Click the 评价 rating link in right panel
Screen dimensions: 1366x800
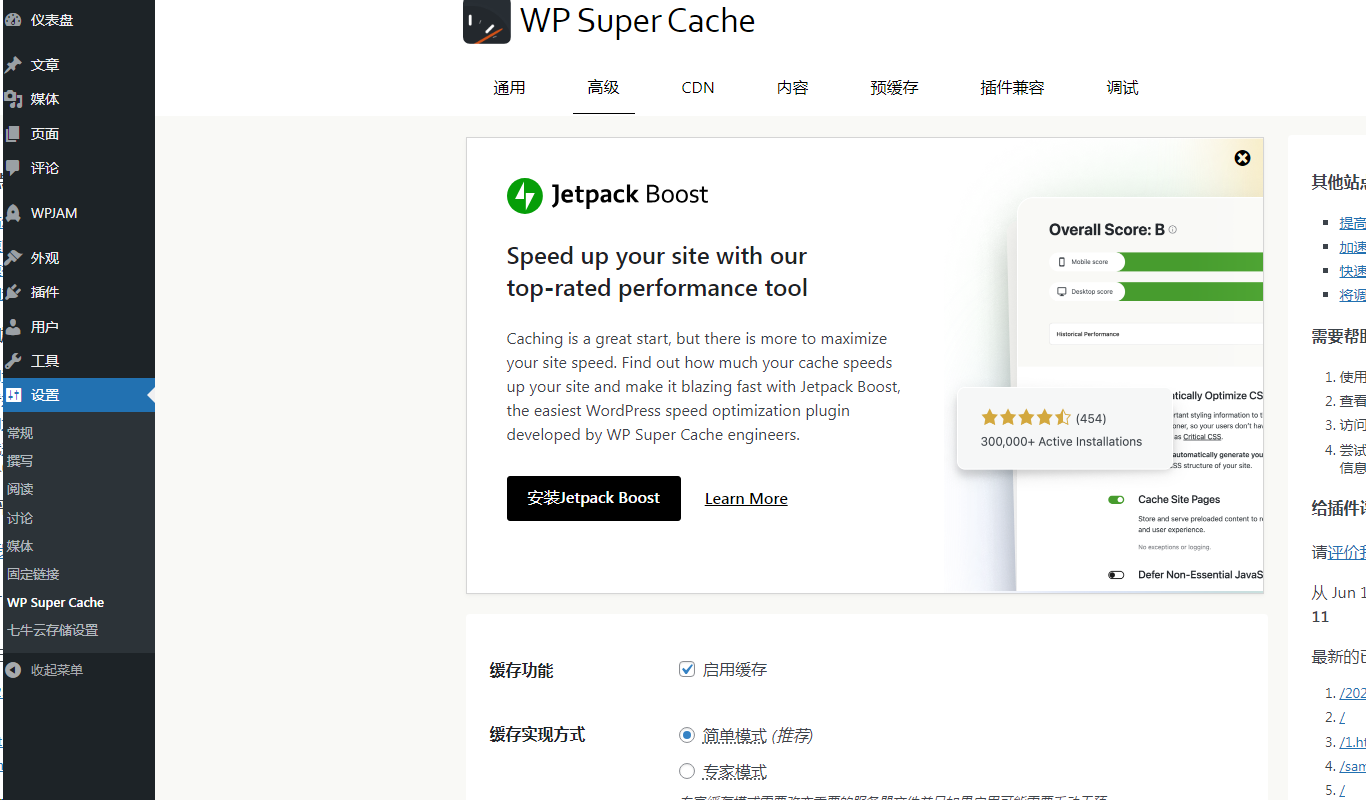coord(1347,552)
